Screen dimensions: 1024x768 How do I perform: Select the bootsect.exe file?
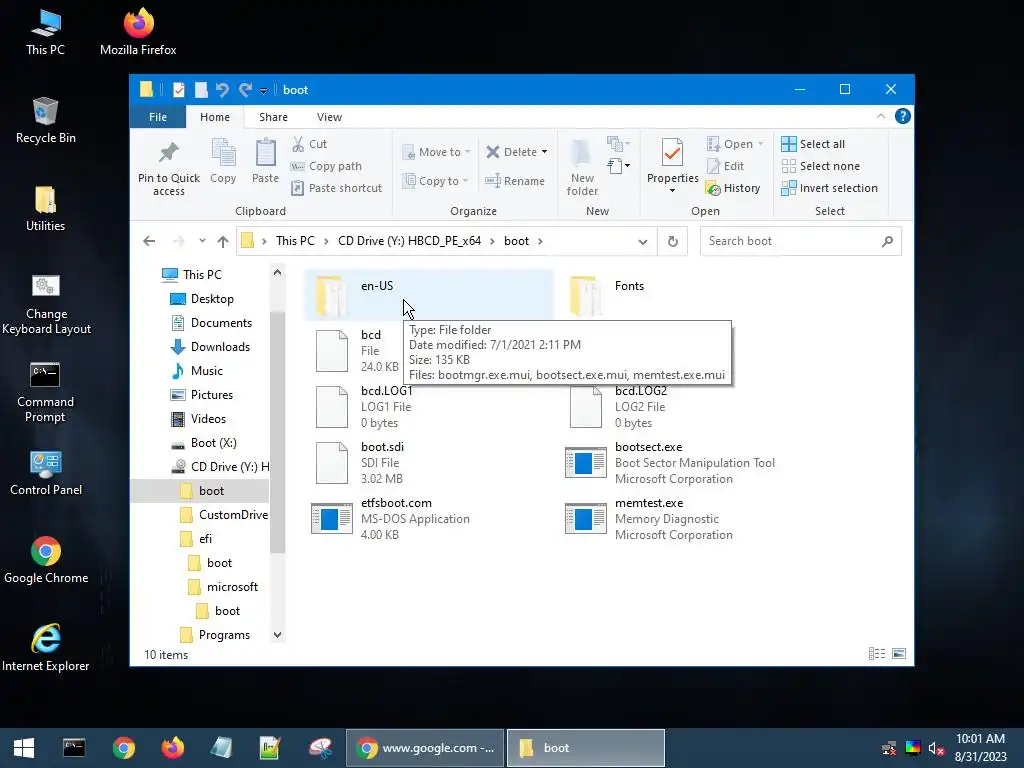[x=671, y=463]
